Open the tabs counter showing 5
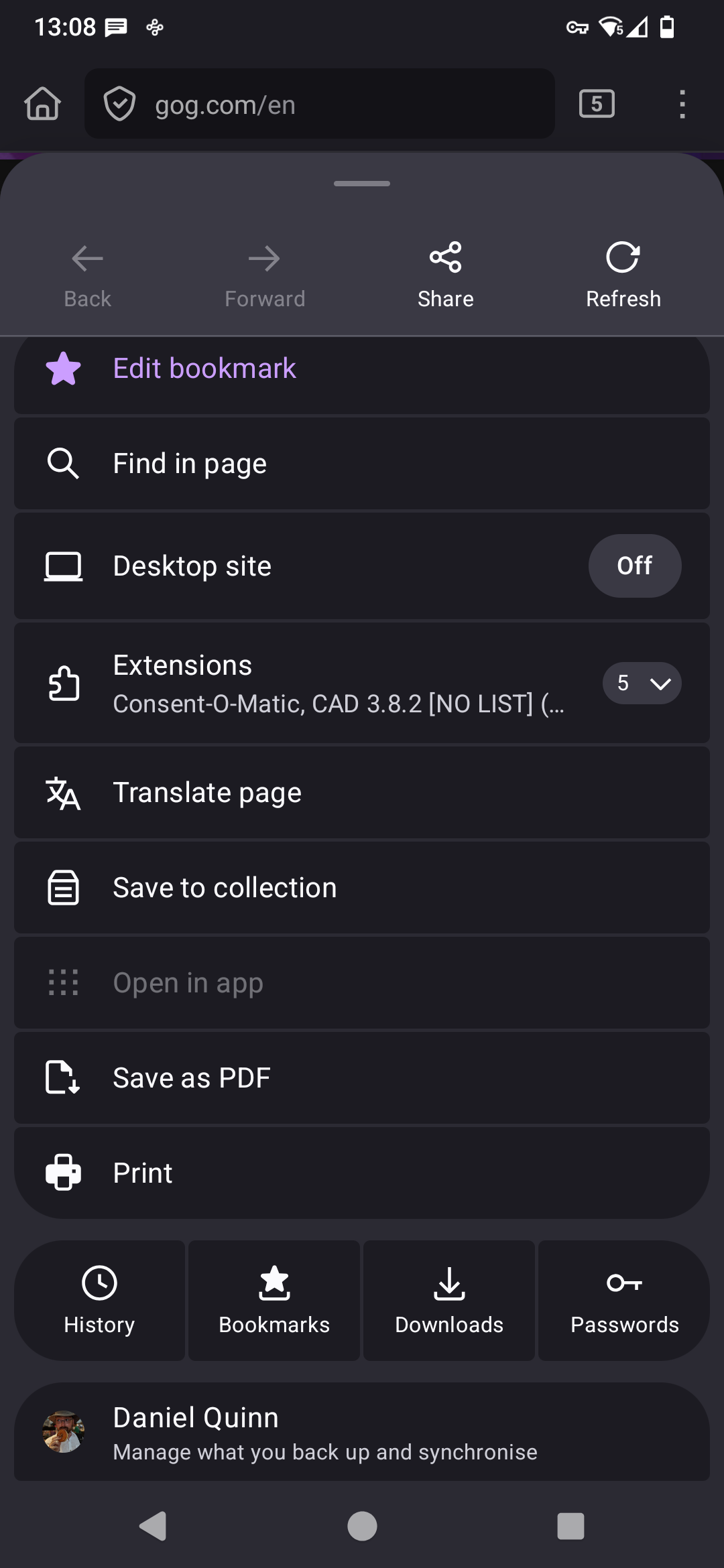The height and width of the screenshot is (1568, 724). coord(597,104)
